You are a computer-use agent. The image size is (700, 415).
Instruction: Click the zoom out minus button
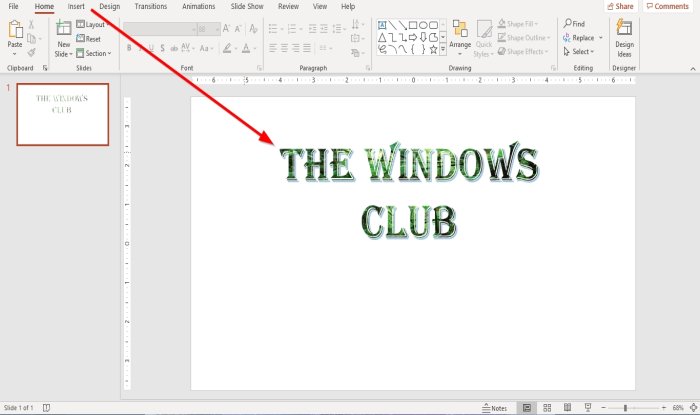pos(604,408)
